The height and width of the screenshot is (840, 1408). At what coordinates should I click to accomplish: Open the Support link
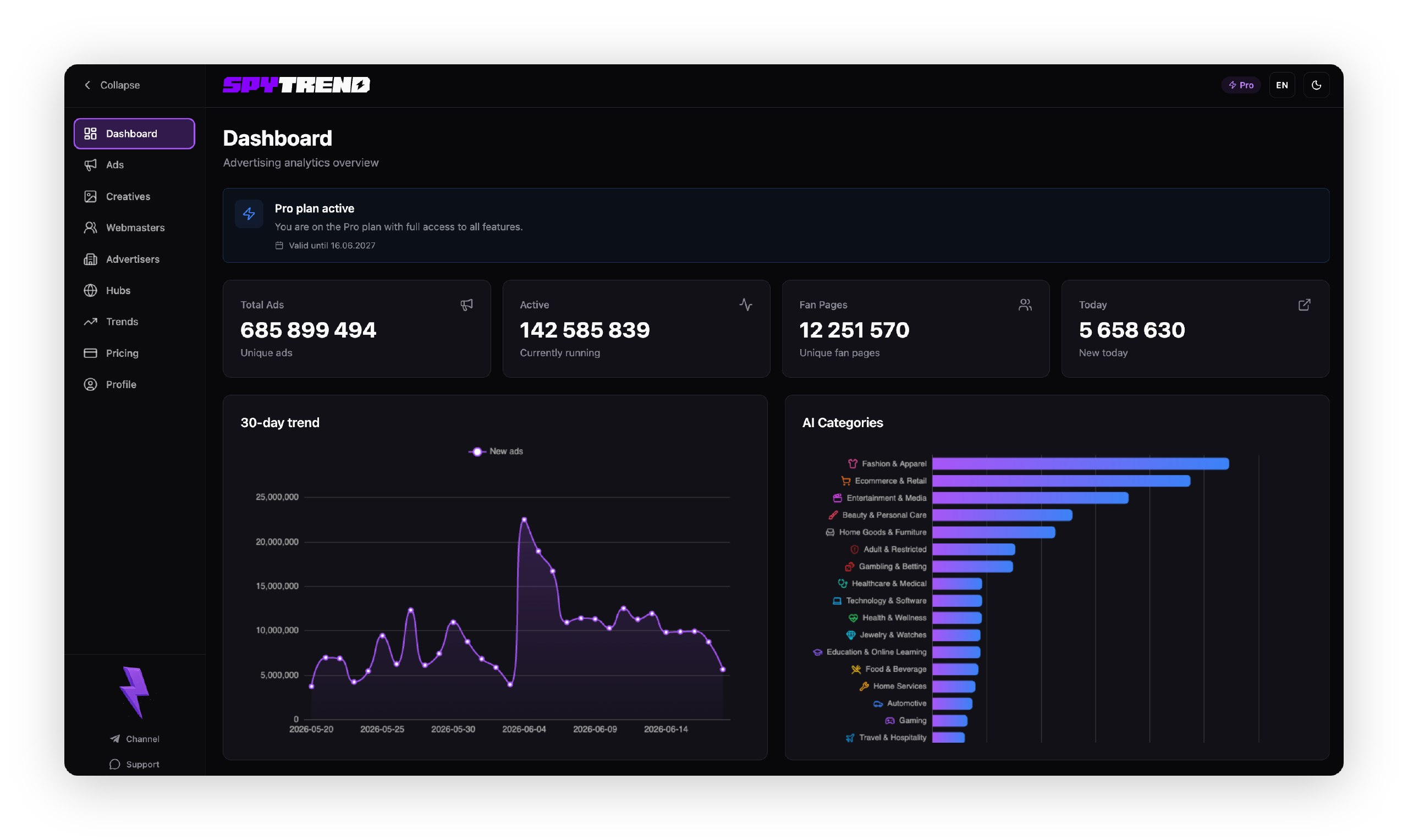(134, 765)
